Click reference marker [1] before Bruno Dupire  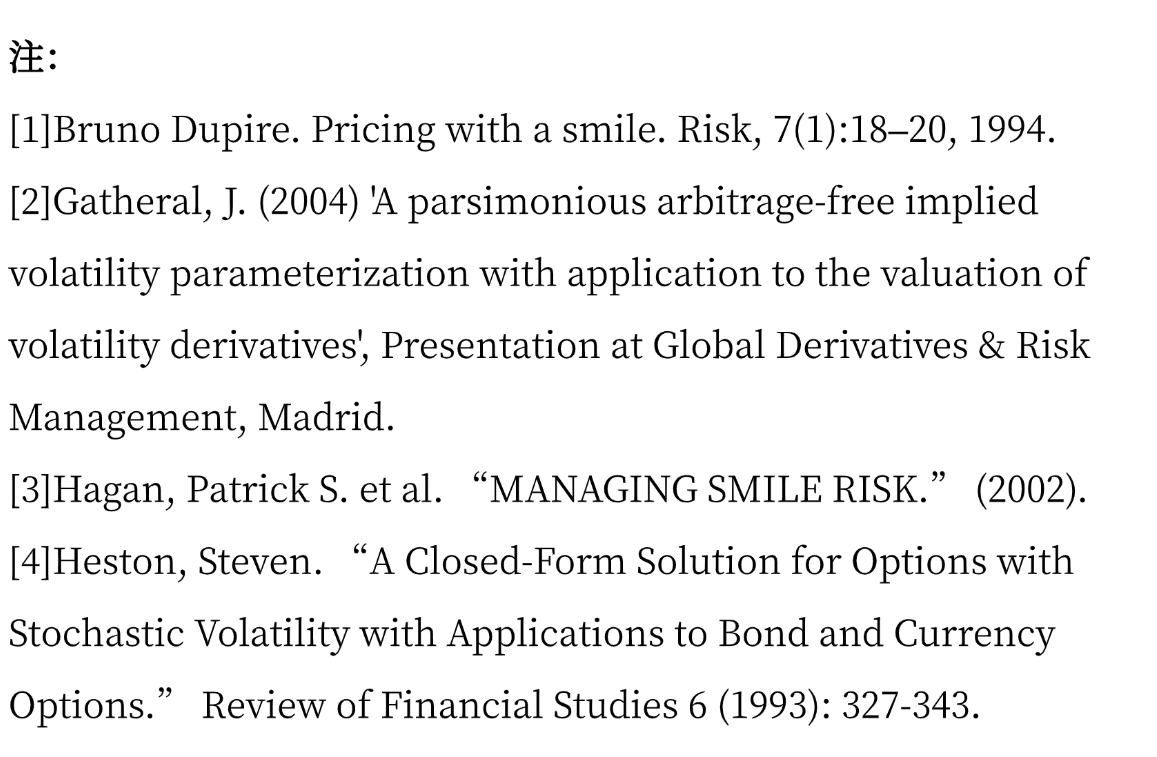29,131
